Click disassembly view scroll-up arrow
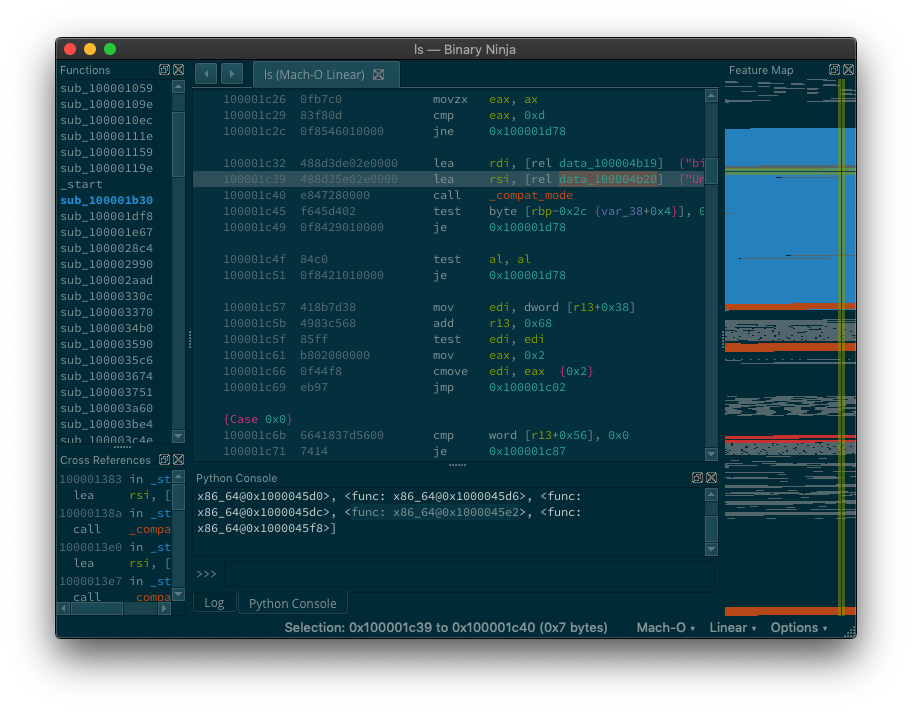The image size is (912, 712). [x=711, y=95]
